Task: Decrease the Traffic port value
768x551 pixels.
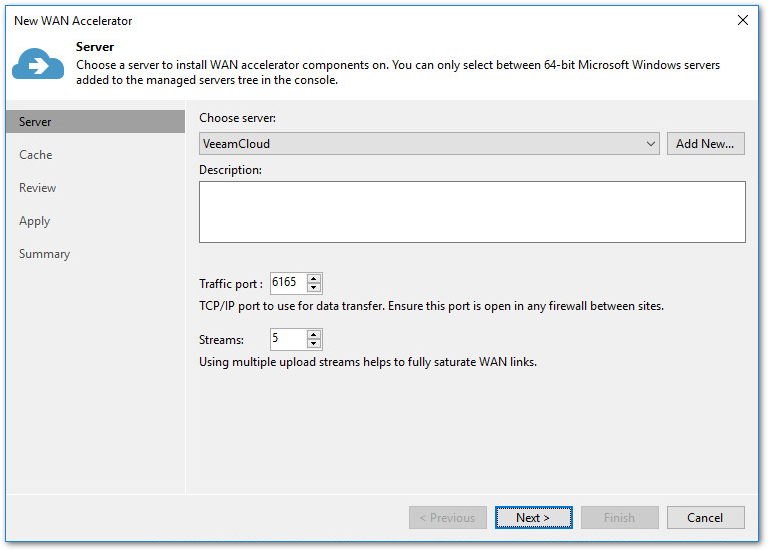Action: 314,289
